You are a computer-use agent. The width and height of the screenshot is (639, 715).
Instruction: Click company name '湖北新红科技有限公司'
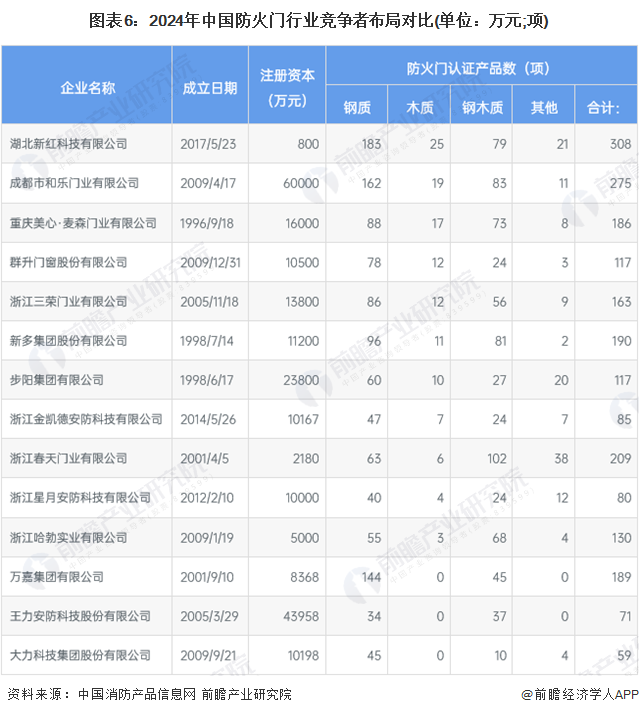coord(68,144)
